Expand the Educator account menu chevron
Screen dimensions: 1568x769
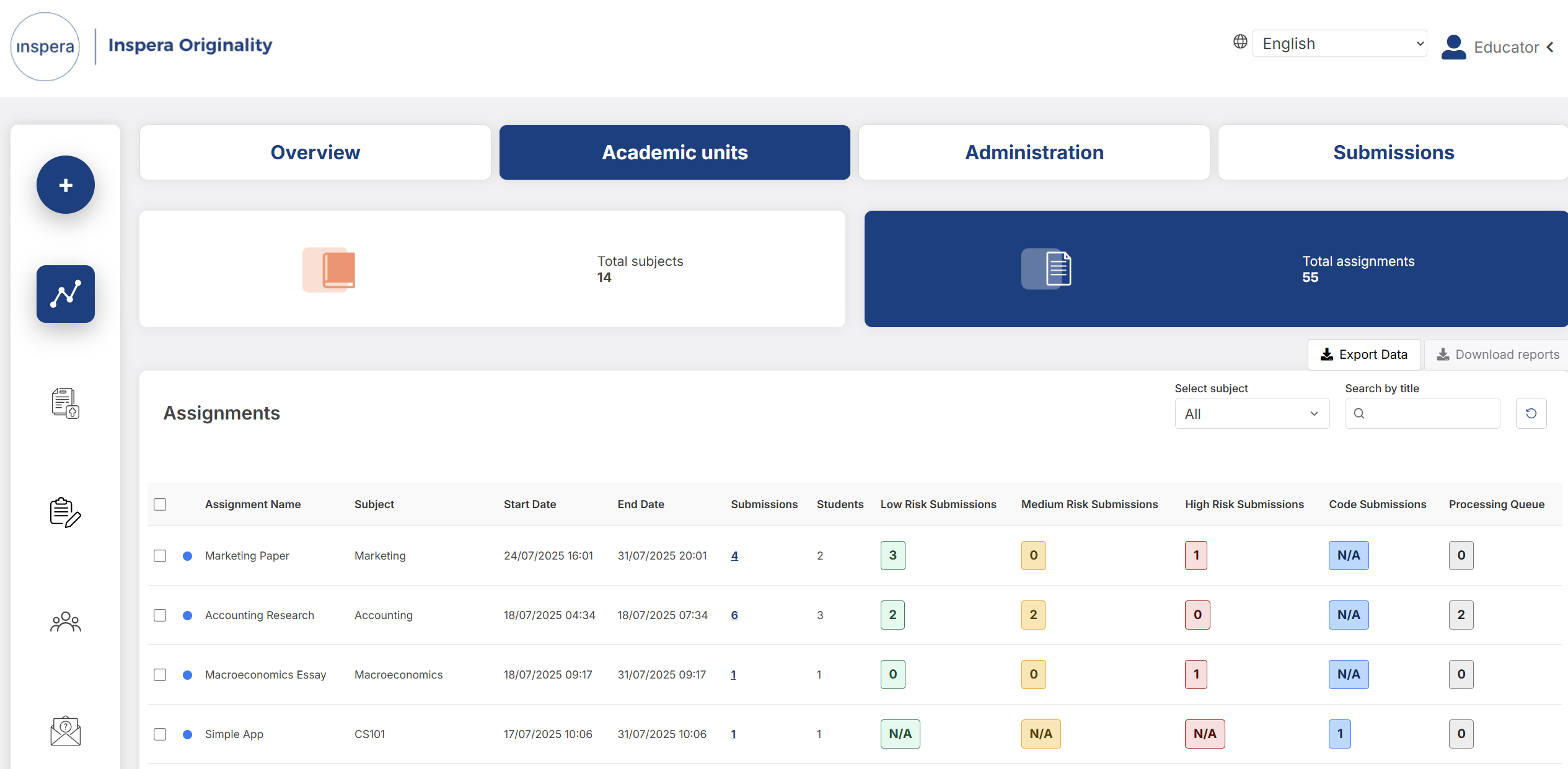tap(1550, 47)
